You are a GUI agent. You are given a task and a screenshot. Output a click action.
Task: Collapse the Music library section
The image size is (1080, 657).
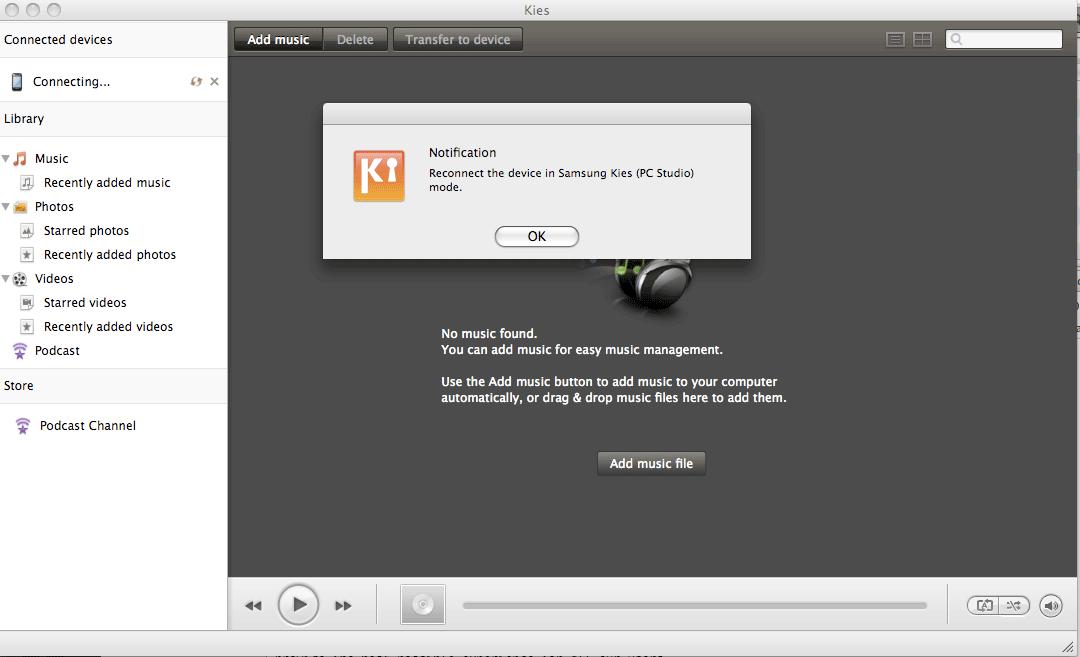pos(6,159)
